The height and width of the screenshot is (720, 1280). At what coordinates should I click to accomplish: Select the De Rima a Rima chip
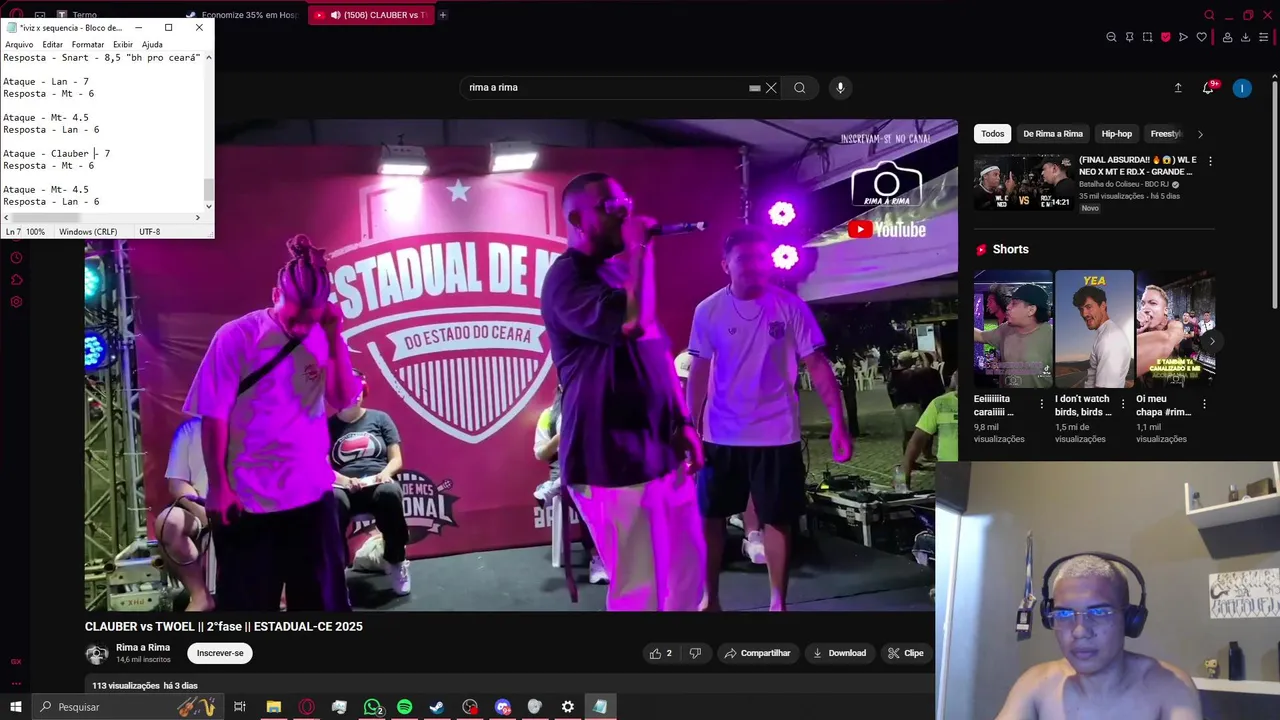[x=1053, y=134]
